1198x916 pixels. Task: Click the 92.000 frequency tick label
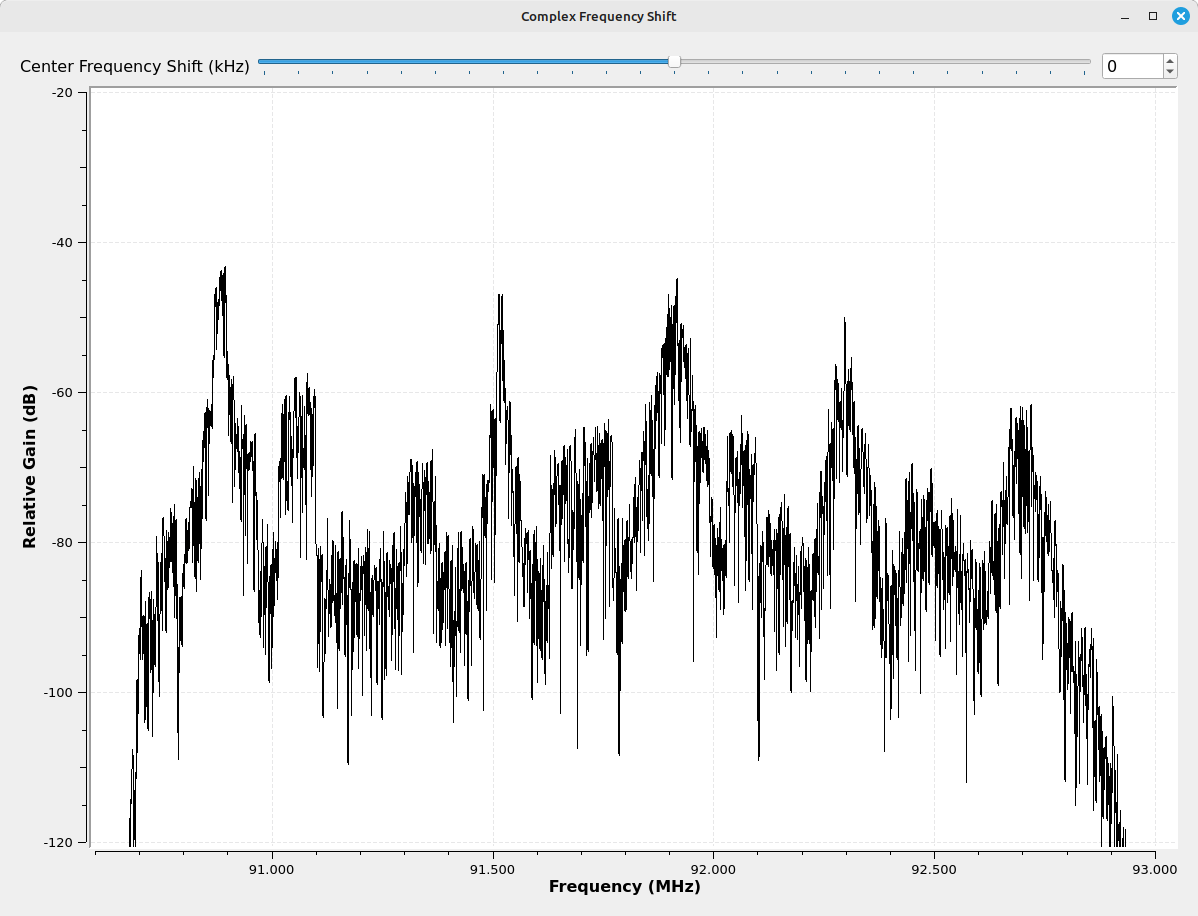(x=713, y=869)
